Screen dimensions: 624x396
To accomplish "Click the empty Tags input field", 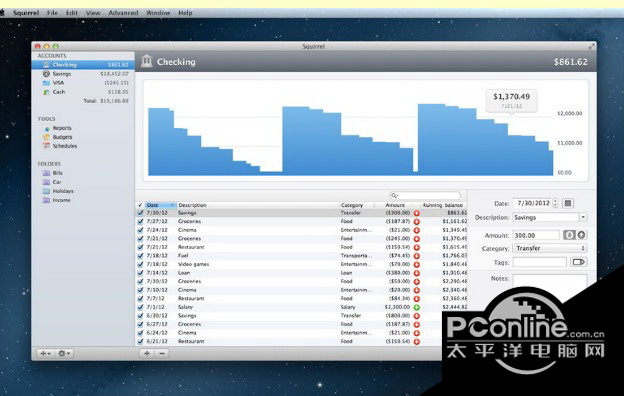I will point(540,262).
